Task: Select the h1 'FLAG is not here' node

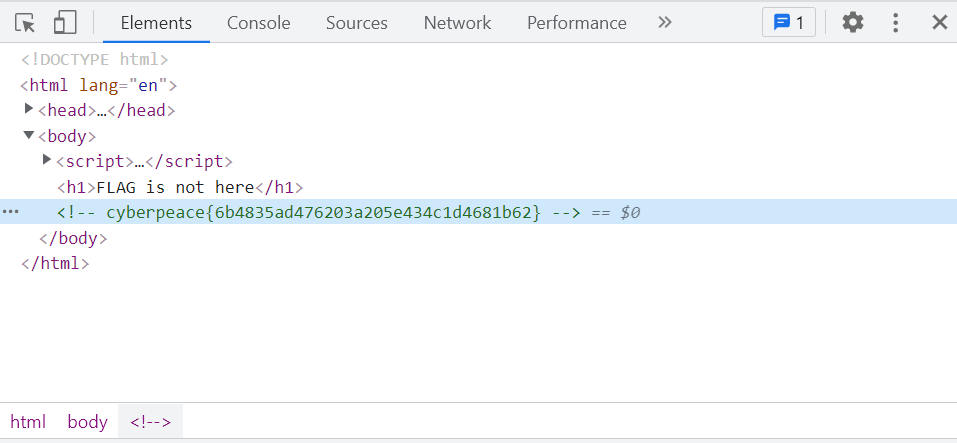Action: pyautogui.click(x=180, y=187)
